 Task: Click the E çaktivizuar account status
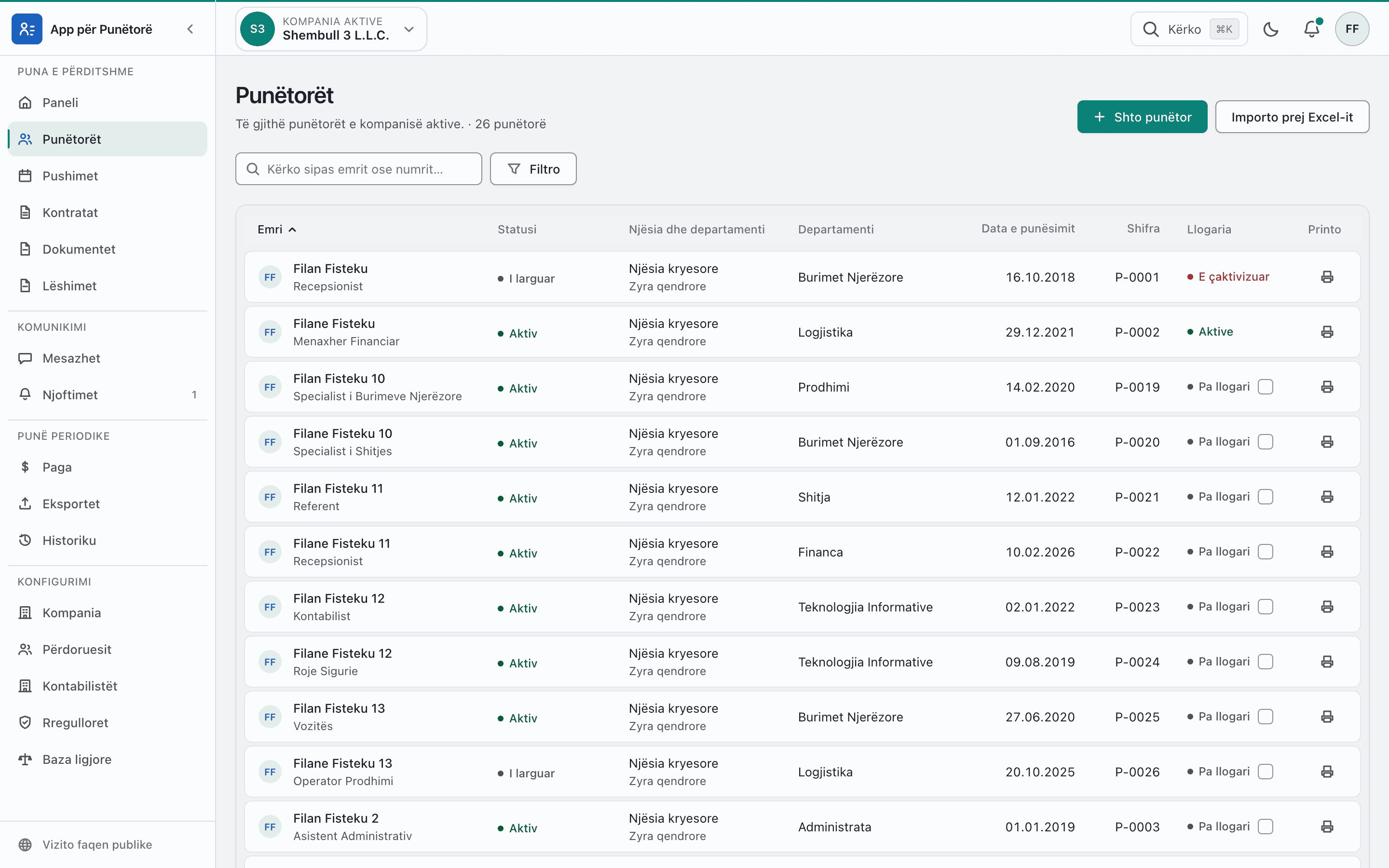(1228, 277)
